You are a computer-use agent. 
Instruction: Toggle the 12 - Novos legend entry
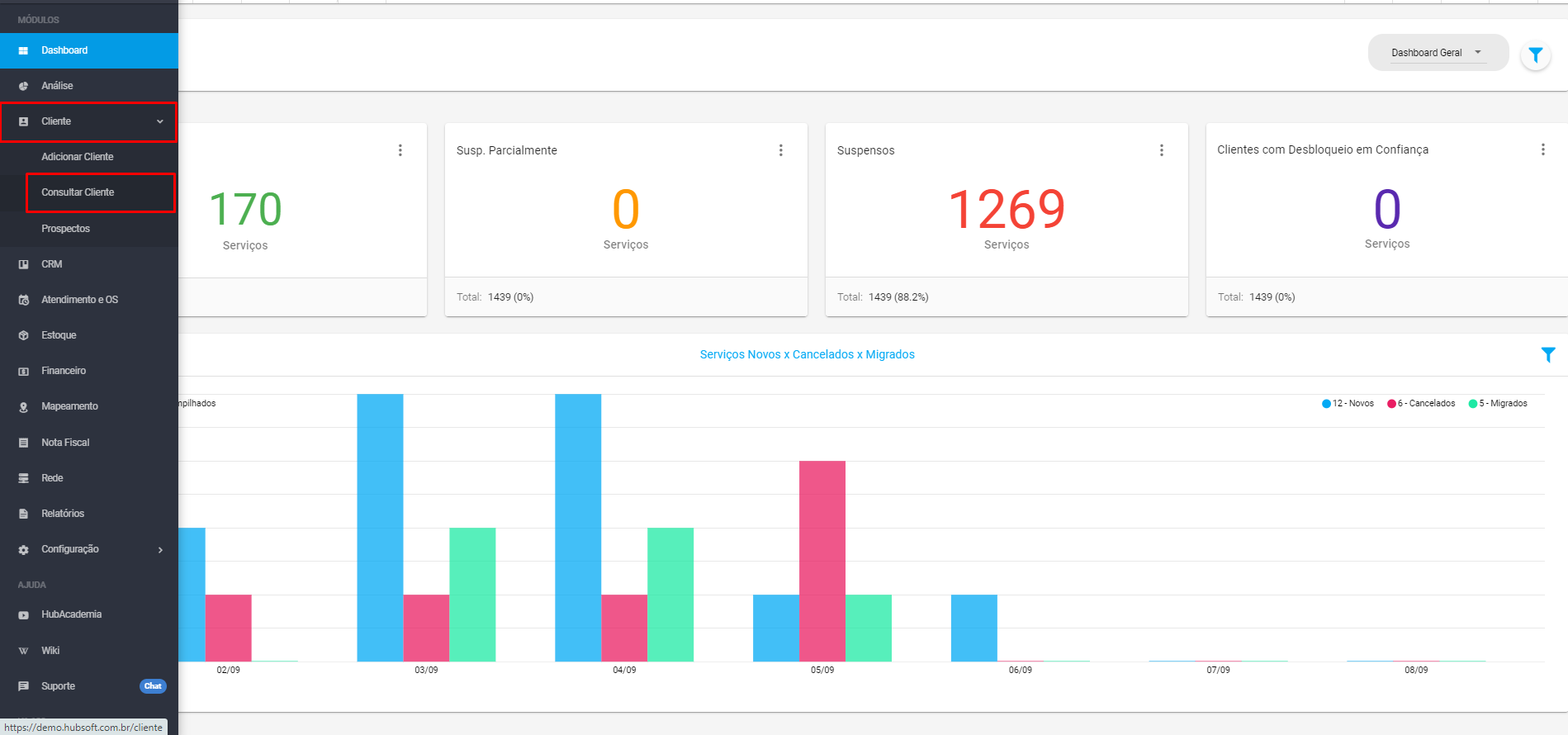coord(1348,404)
